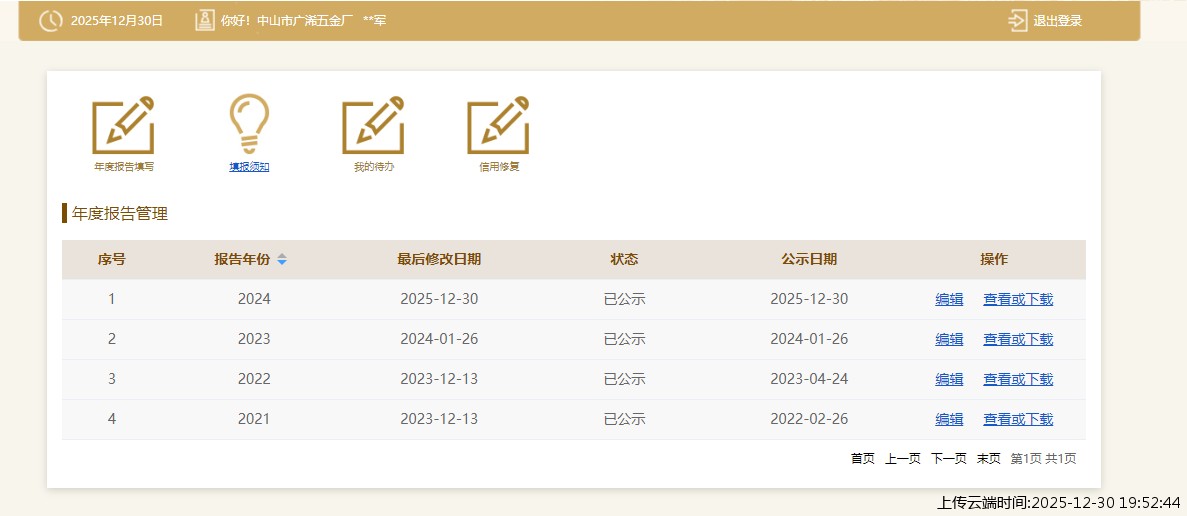Open the 年度报告填写 pencil icon
1187x516 pixels.
pyautogui.click(x=123, y=126)
